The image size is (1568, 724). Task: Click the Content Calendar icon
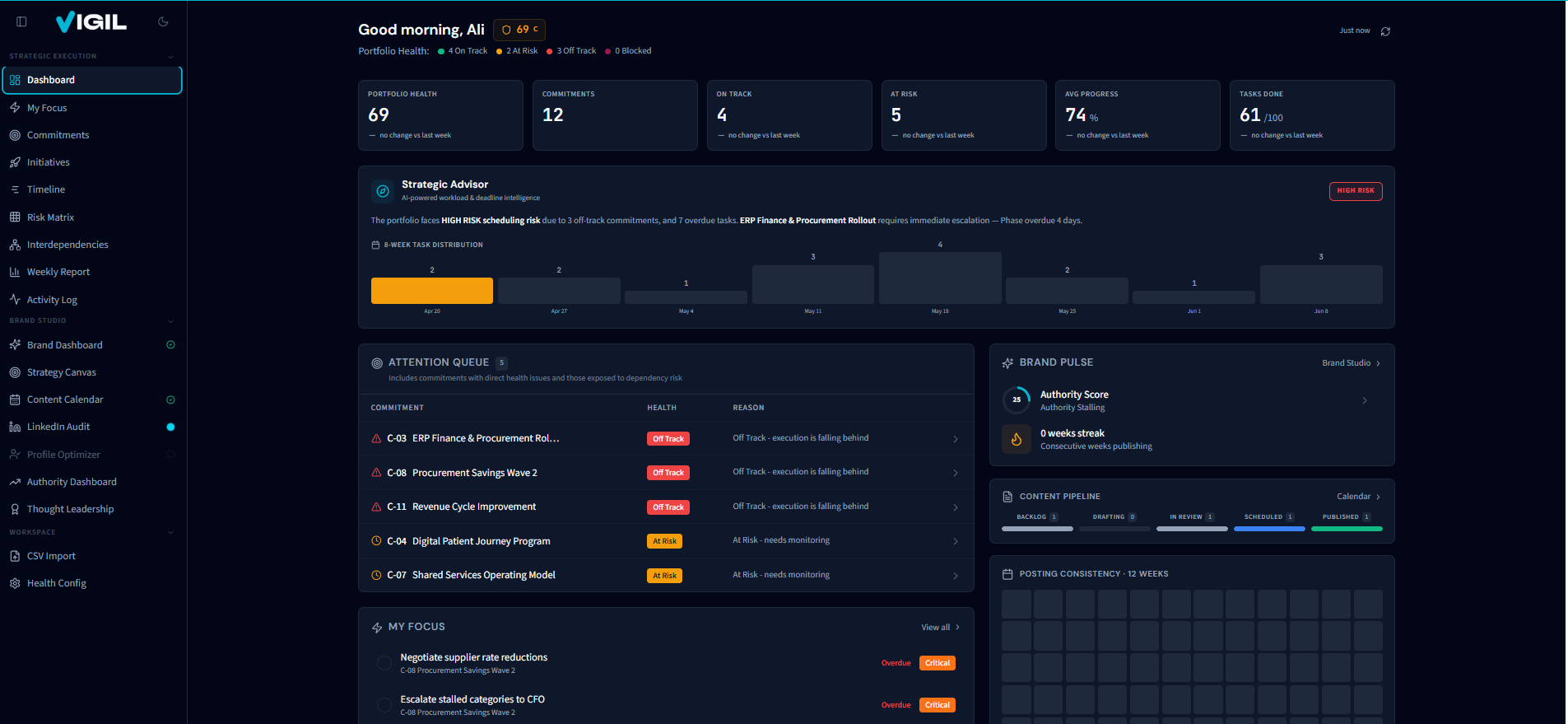pyautogui.click(x=15, y=399)
